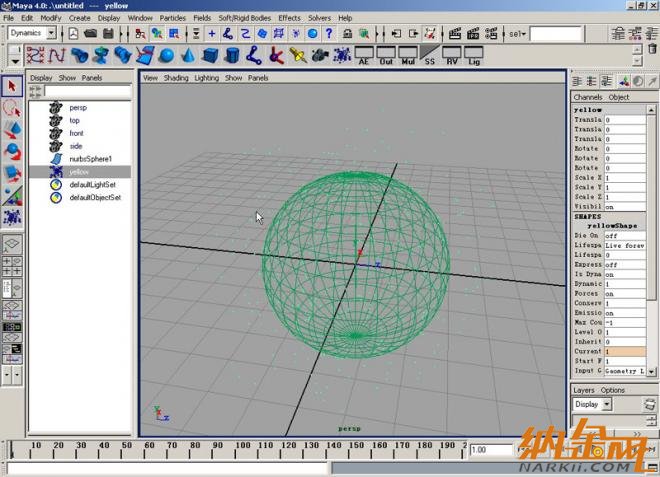Click the defaultLightSet item in outliner
This screenshot has height=477, width=660.
(x=94, y=185)
